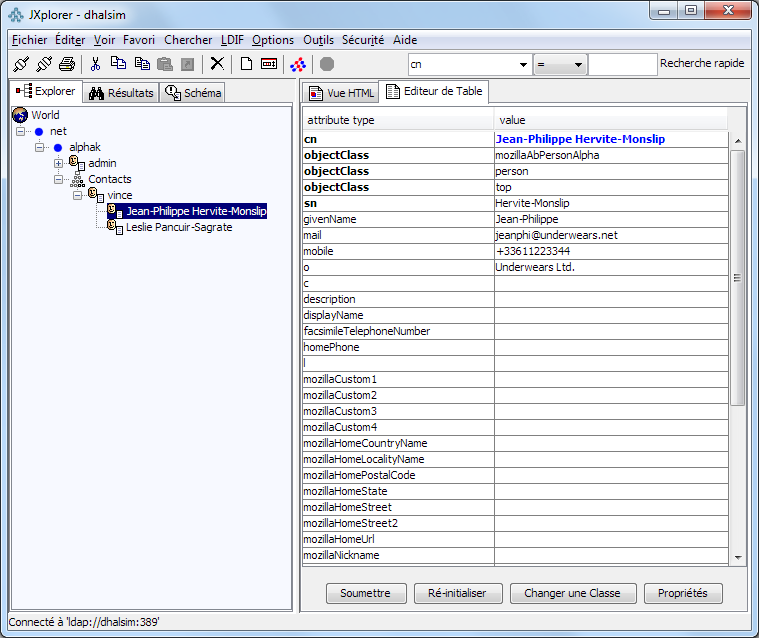Open the equals operator dropdown

click(x=578, y=65)
